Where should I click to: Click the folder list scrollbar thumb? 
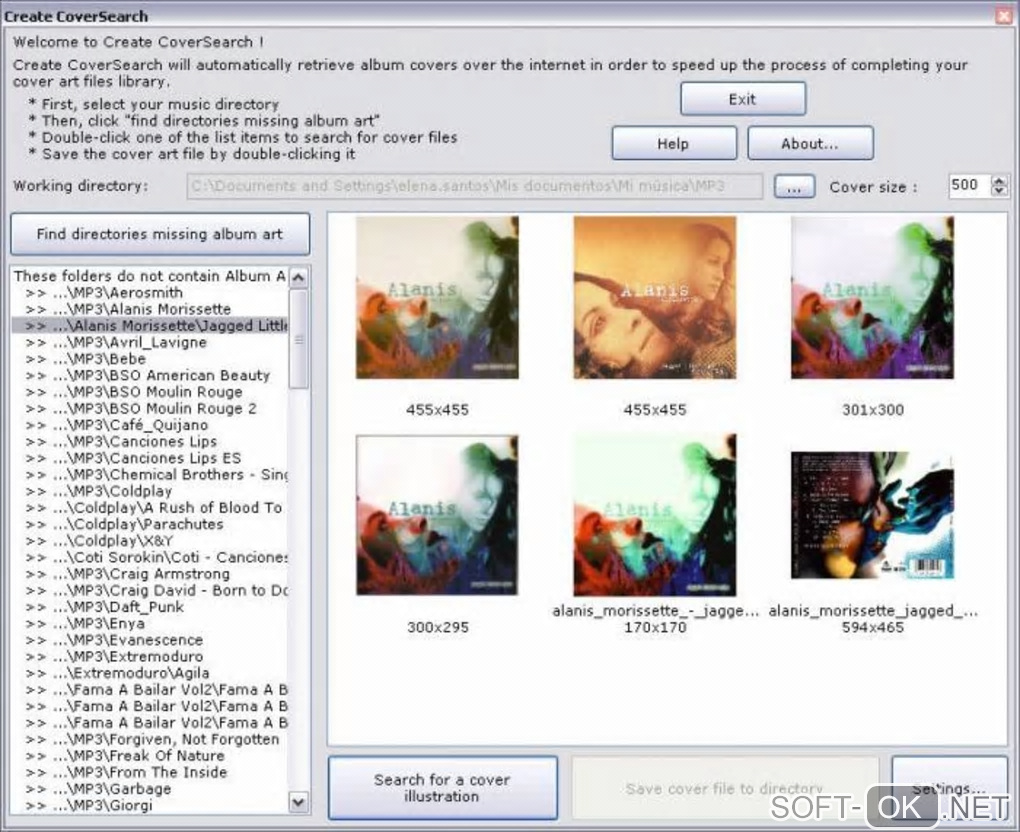299,339
